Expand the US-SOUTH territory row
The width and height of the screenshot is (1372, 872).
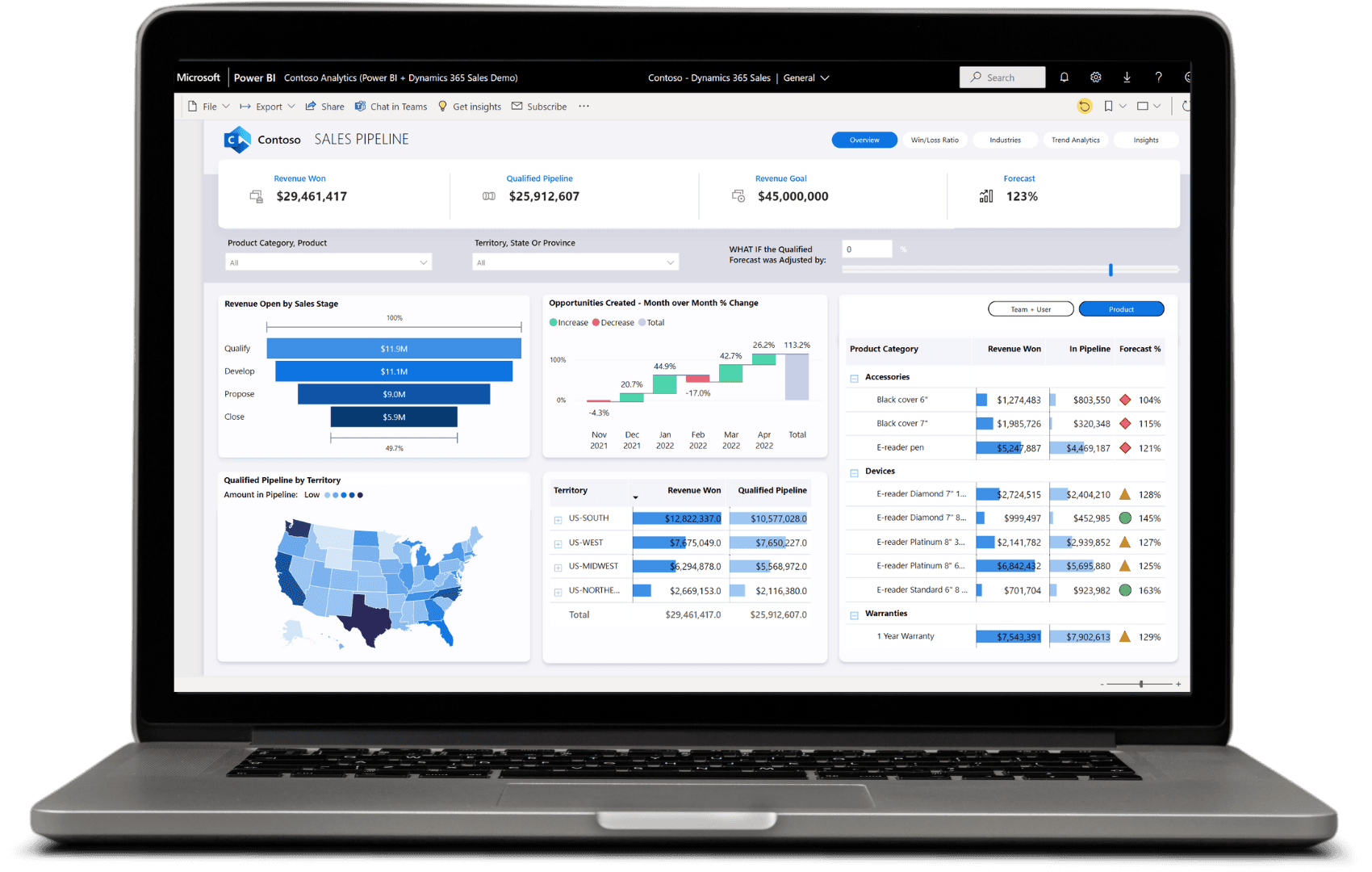[558, 519]
